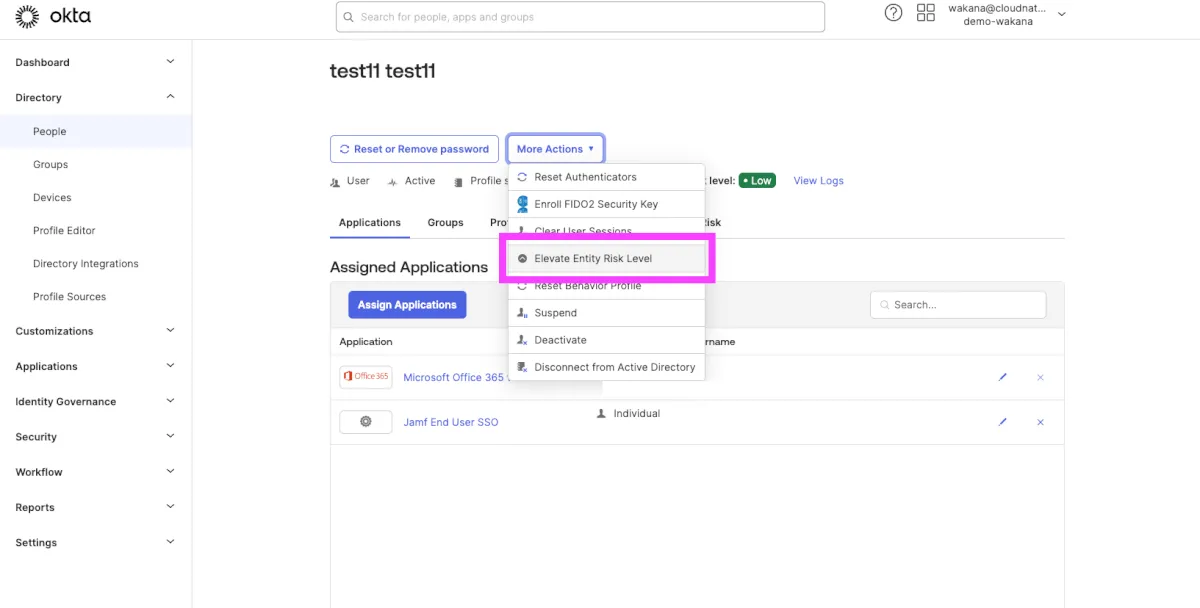The width and height of the screenshot is (1200, 608).
Task: Open the account dropdown for wakana
Action: (x=1061, y=14)
